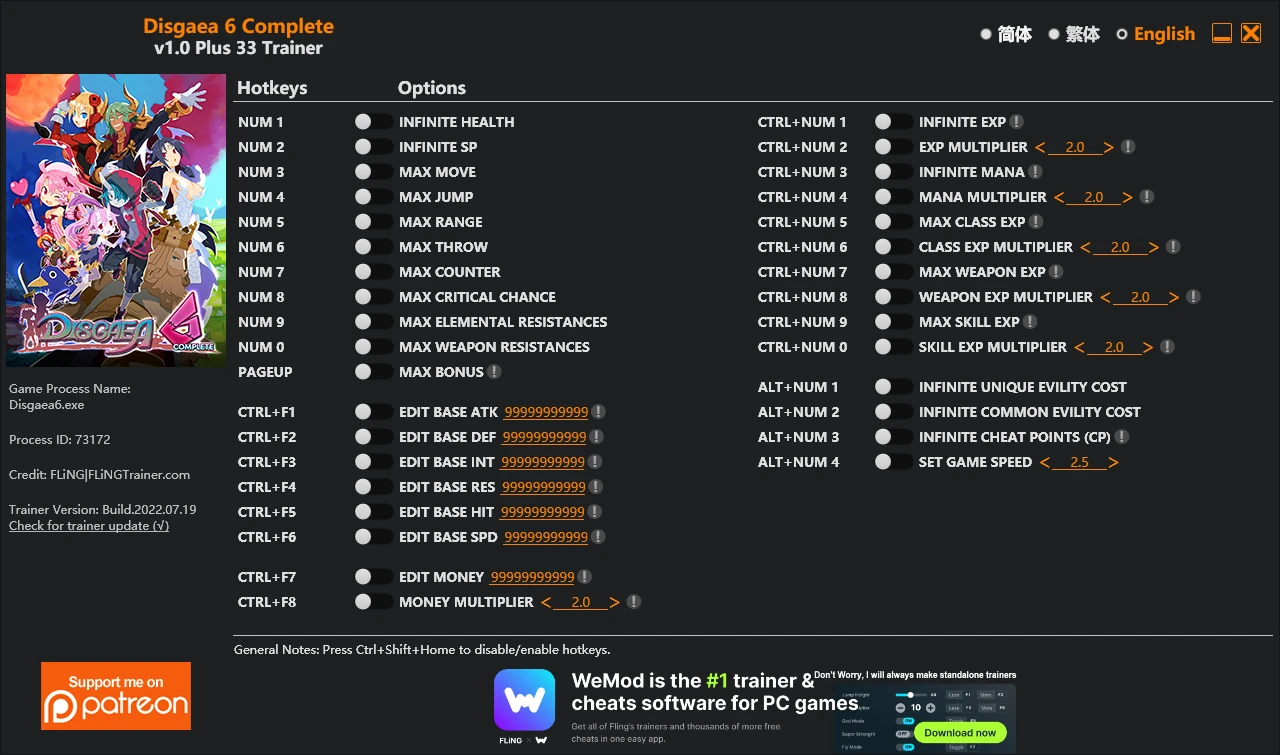Switch language to 简体
1280x755 pixels.
coord(1006,34)
